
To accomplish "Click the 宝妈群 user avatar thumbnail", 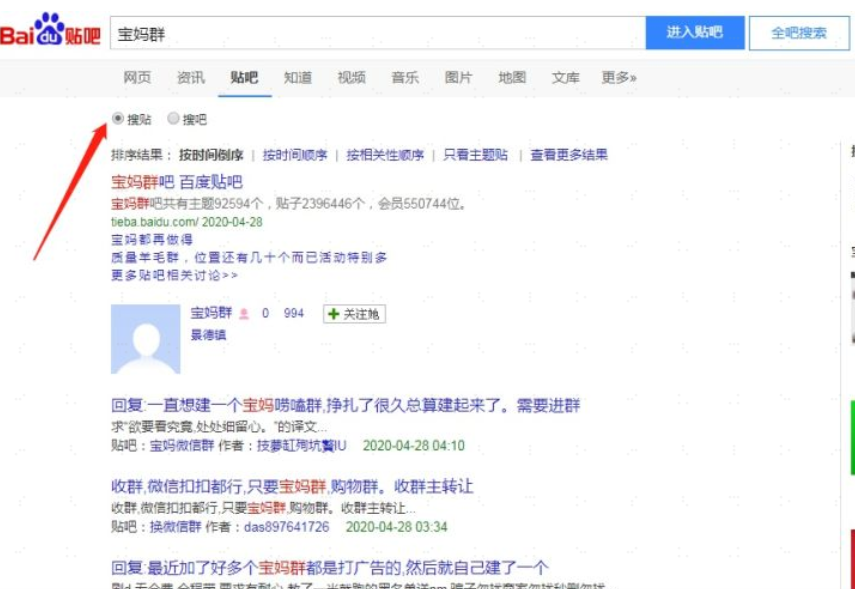I will click(x=146, y=339).
